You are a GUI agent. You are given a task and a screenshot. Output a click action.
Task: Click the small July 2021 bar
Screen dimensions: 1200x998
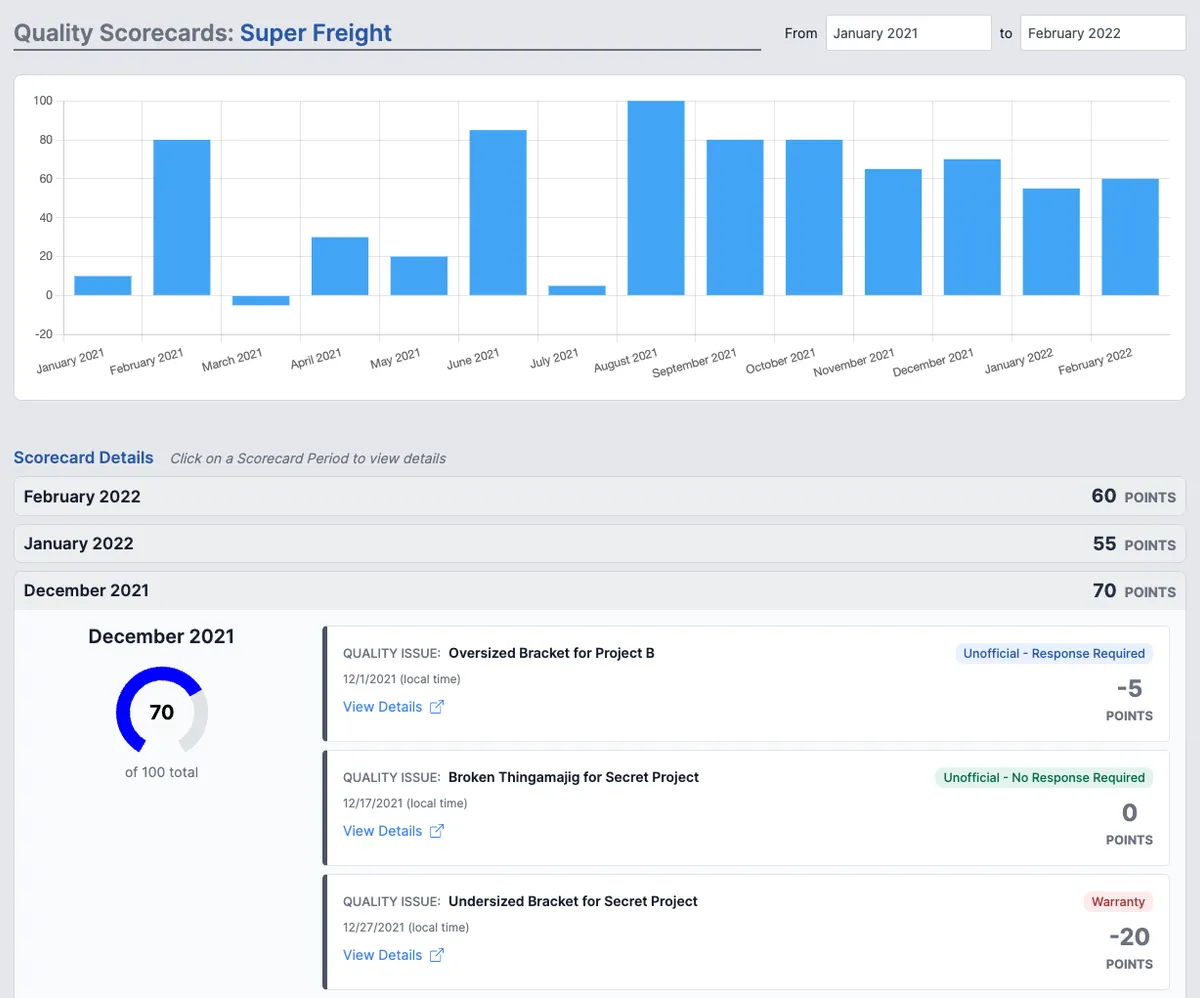click(577, 290)
